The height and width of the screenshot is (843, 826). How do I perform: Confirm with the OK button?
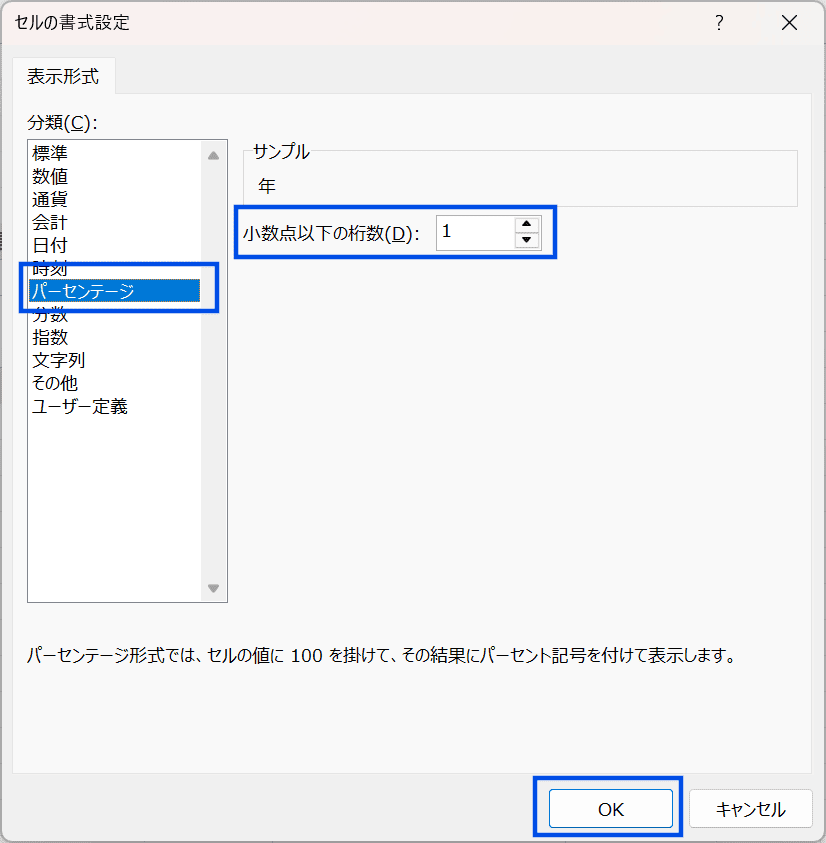point(610,809)
